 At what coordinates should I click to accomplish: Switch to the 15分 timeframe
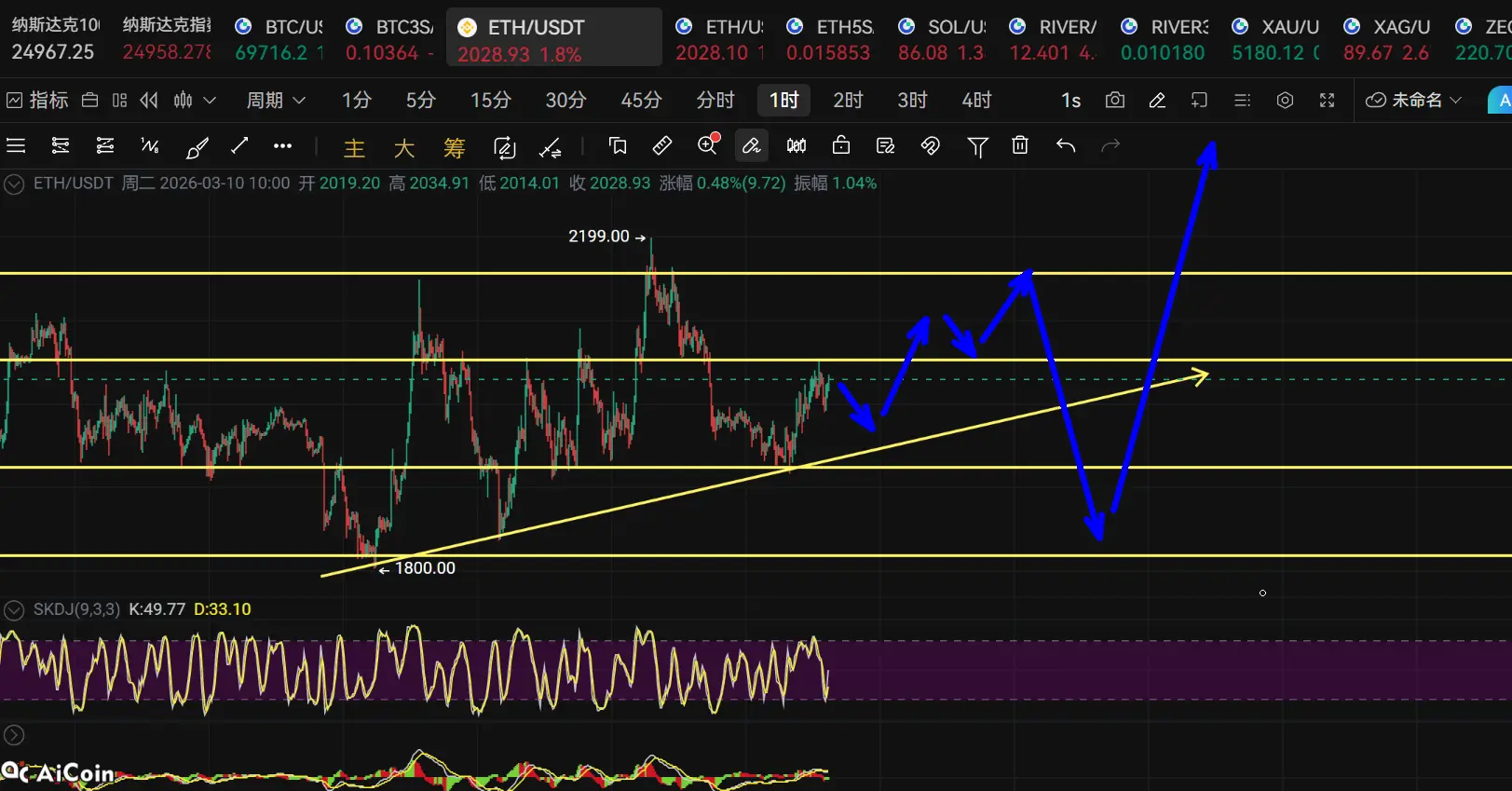490,100
